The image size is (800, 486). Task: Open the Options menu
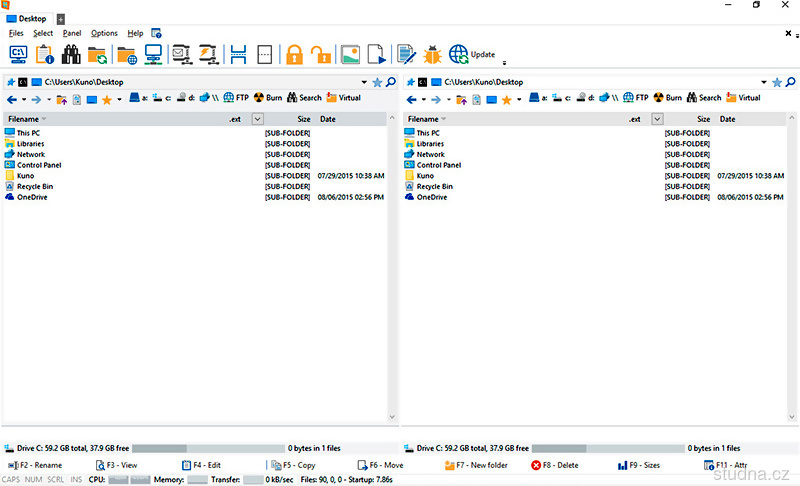104,33
